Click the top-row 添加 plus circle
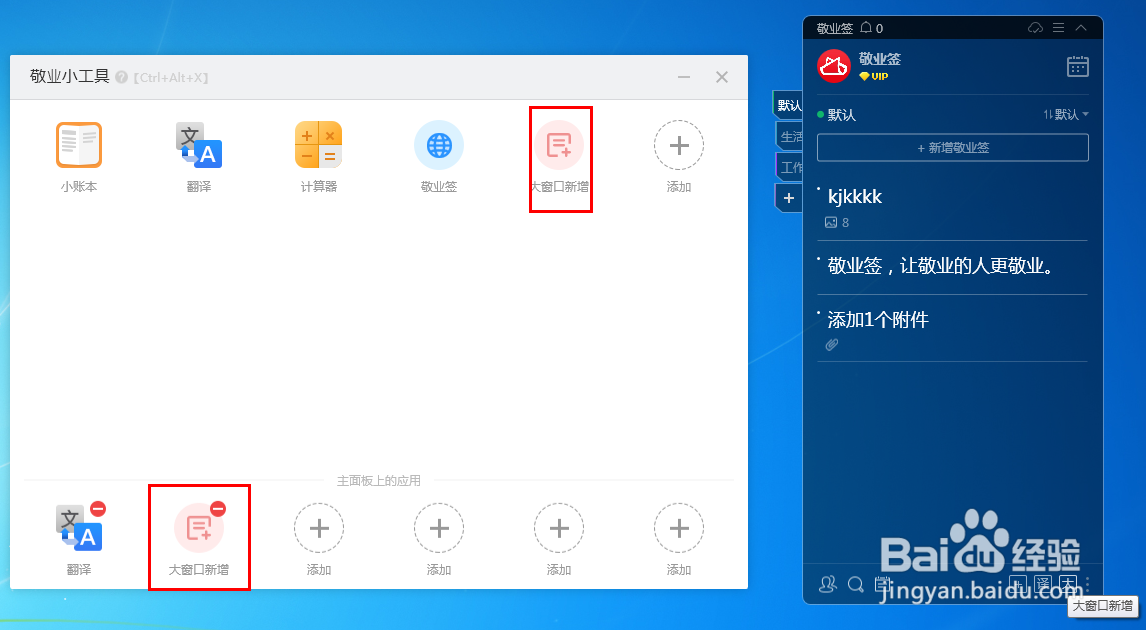The height and width of the screenshot is (630, 1146). pos(679,145)
